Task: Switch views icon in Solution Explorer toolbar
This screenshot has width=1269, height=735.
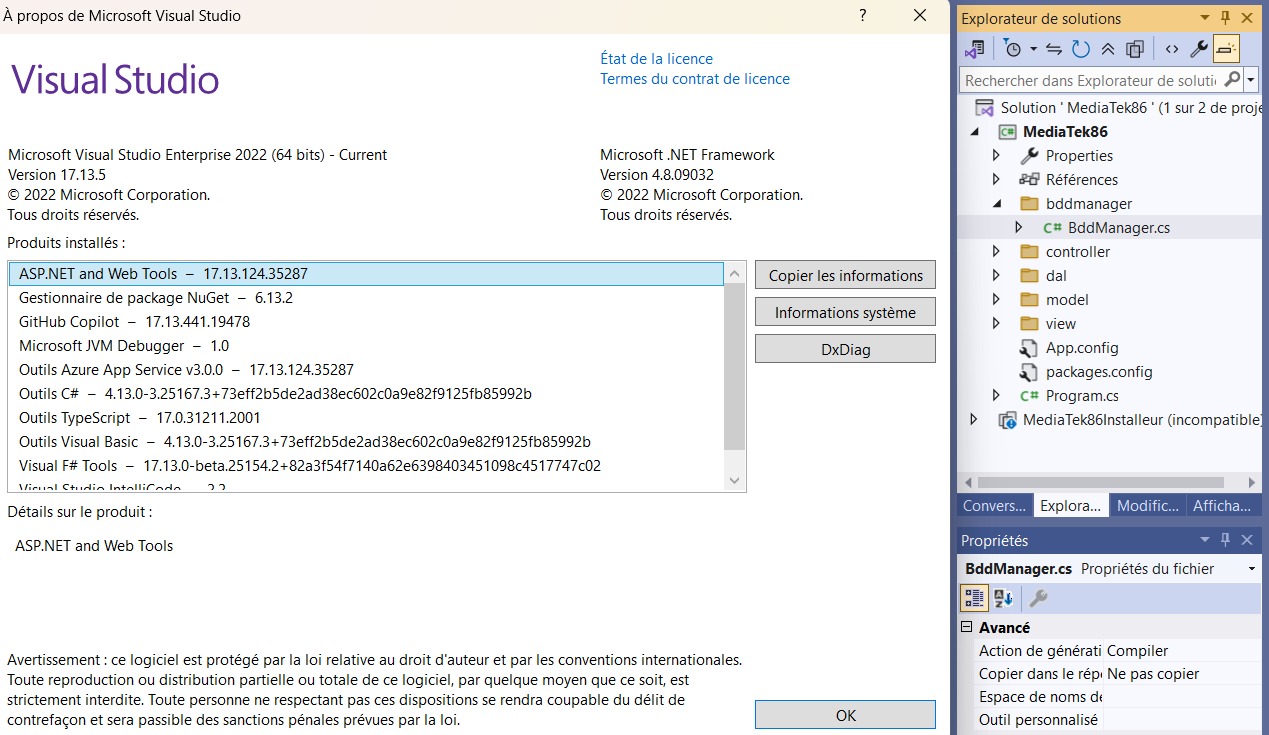Action: (974, 49)
